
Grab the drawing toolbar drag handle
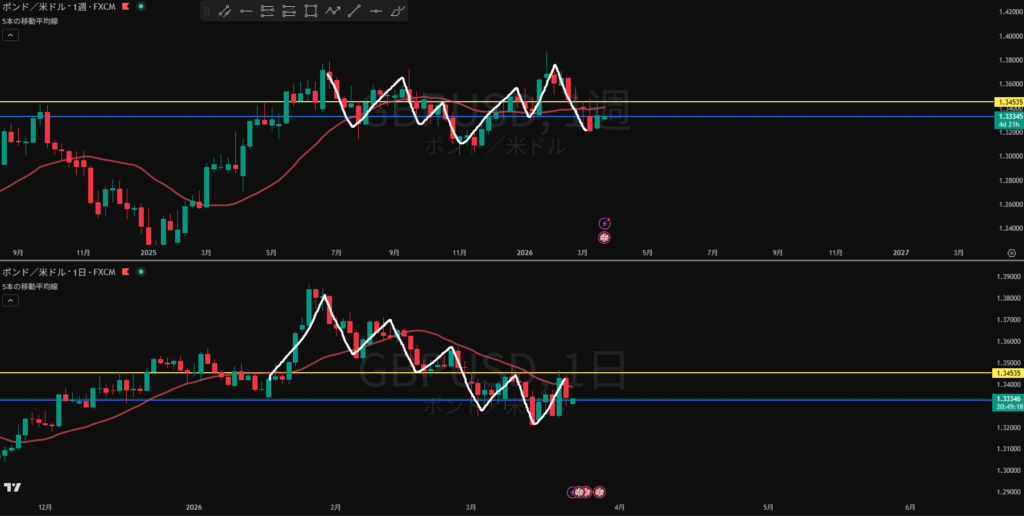pyautogui.click(x=206, y=12)
